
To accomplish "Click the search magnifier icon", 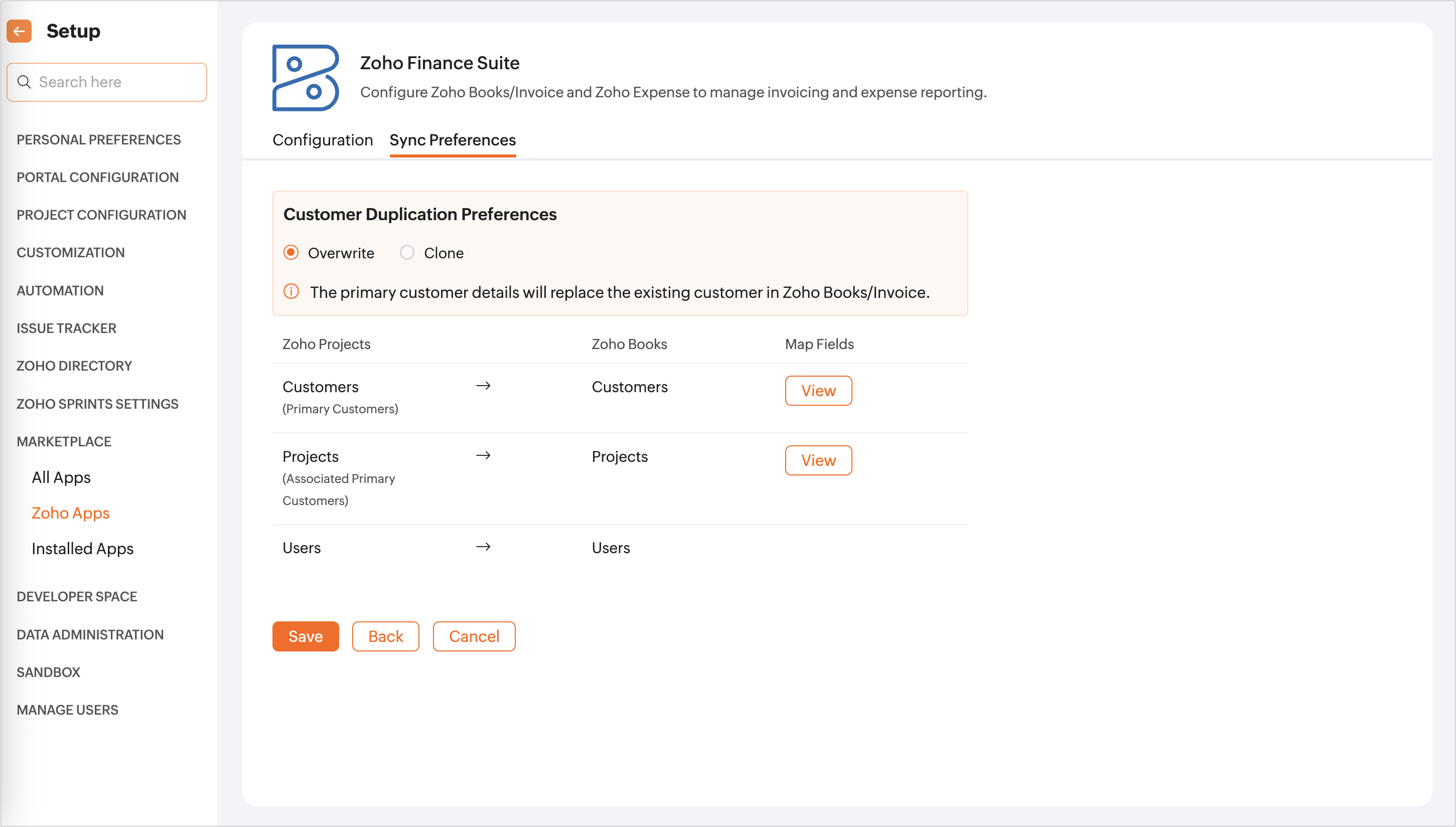I will pyautogui.click(x=24, y=82).
